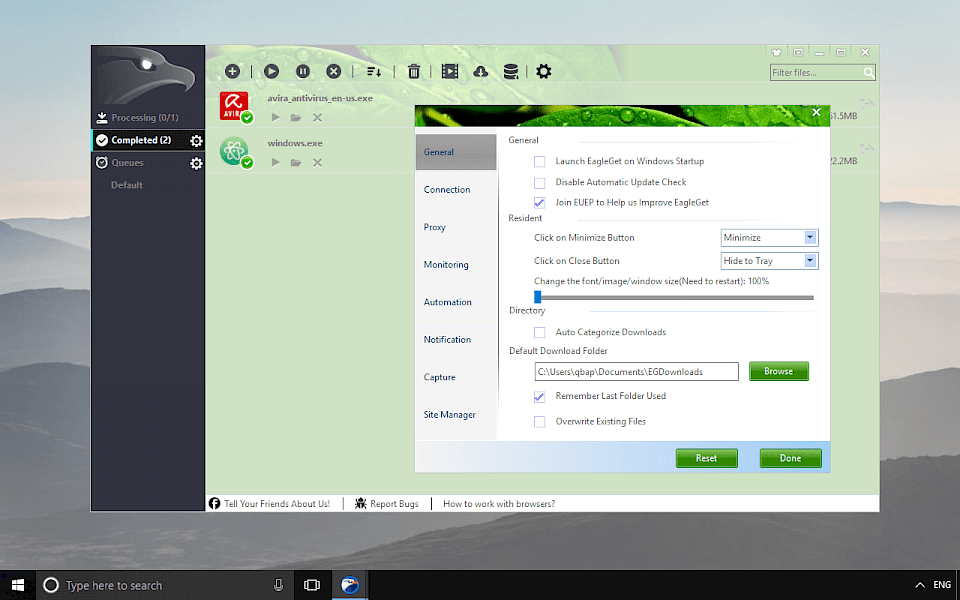
Task: Enable Auto Categorize Downloads checkbox
Action: (x=539, y=332)
